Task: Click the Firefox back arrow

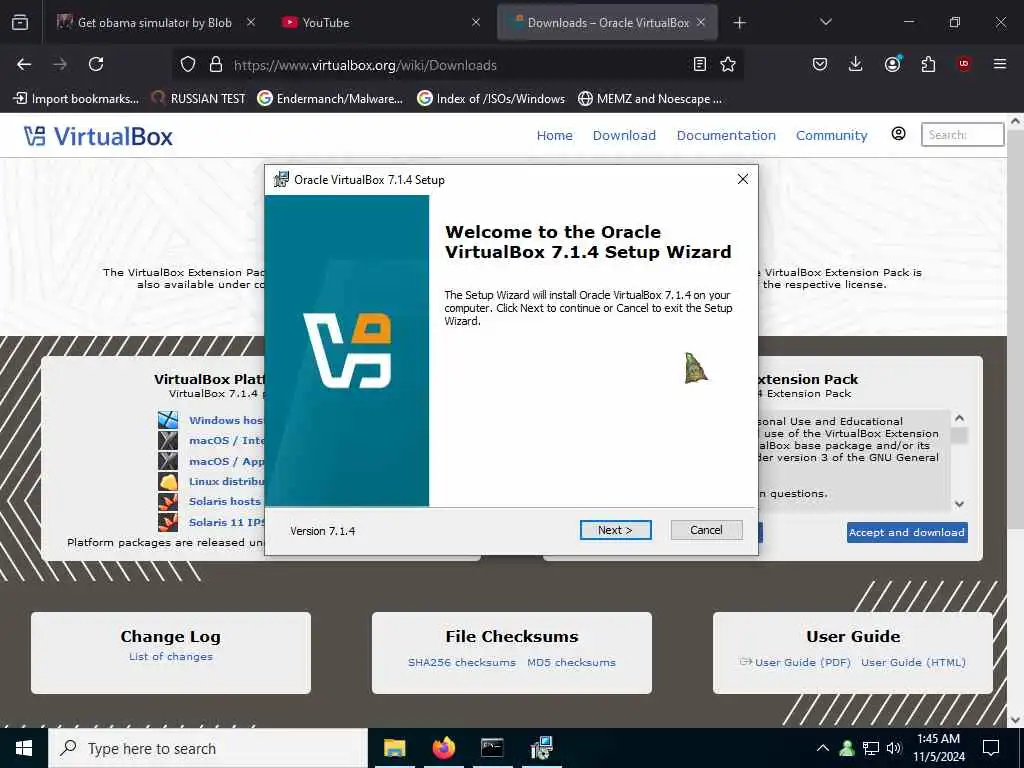Action: point(24,64)
